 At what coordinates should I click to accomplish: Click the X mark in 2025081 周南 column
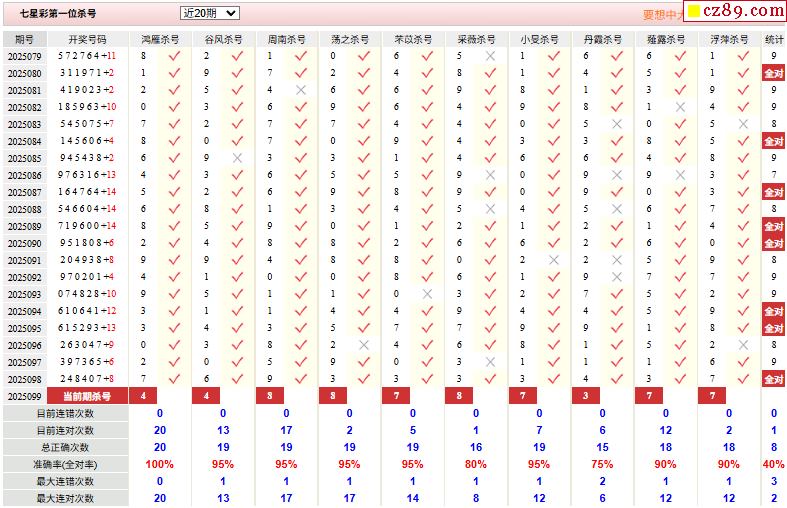301,90
